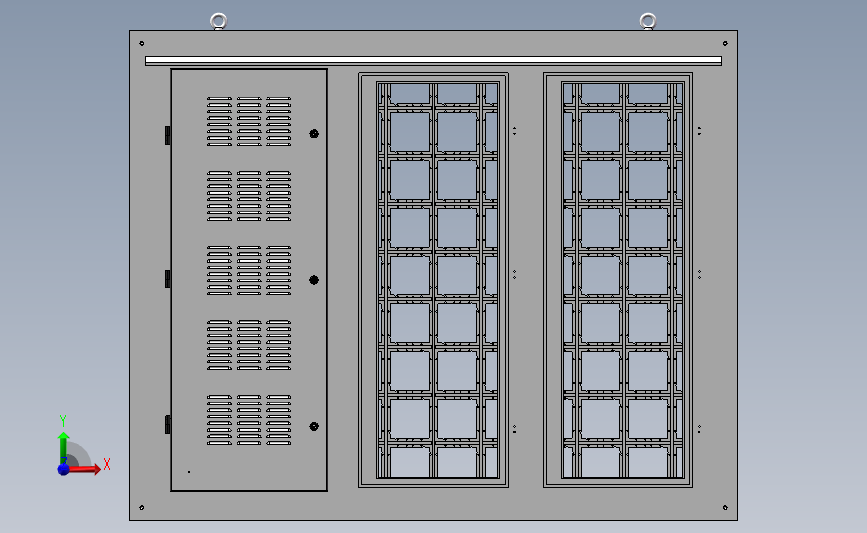This screenshot has height=533, width=867.
Task: Select the small dot near the door's bottom-left corner
Action: click(189, 472)
